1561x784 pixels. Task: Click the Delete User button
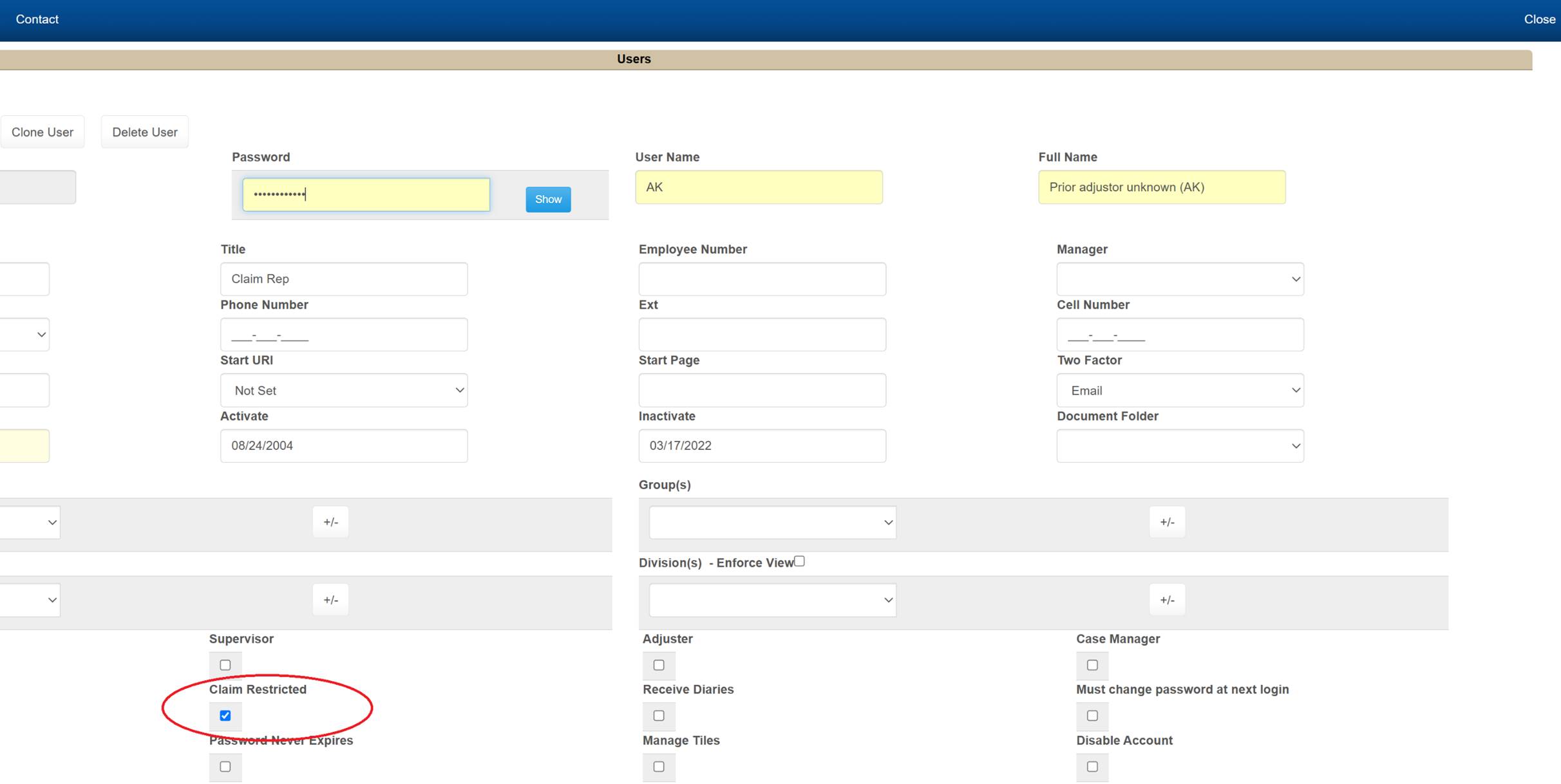144,132
